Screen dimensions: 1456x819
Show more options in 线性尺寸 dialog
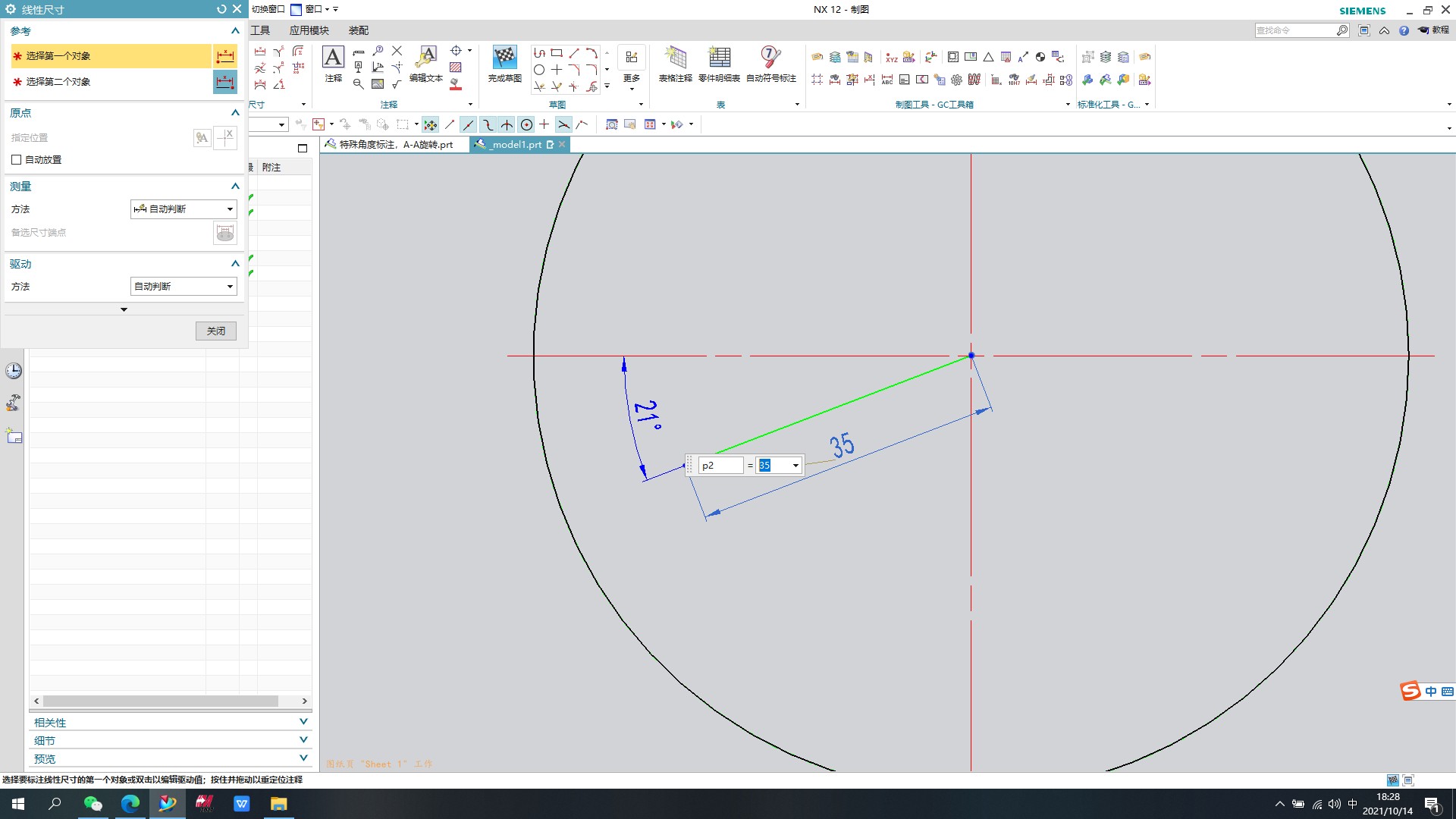coord(124,309)
